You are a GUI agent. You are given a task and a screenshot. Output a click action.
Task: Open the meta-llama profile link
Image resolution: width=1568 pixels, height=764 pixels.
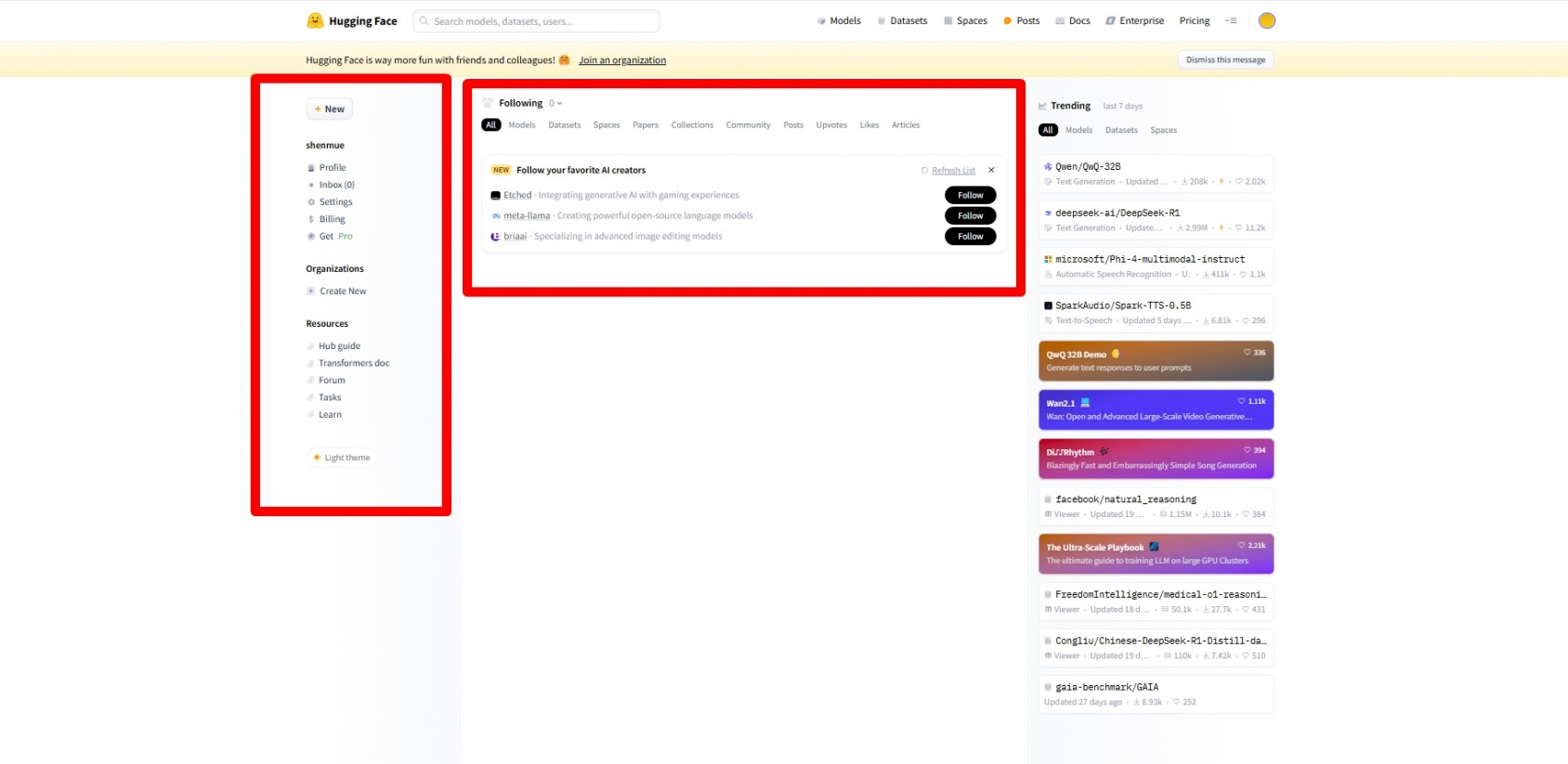[527, 215]
